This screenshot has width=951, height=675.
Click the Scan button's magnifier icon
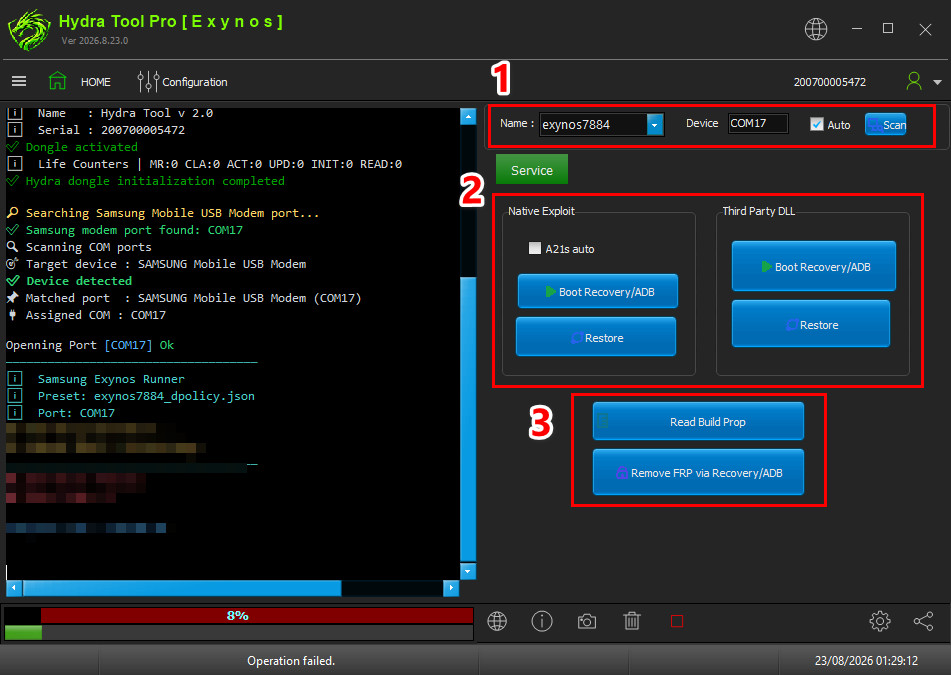874,125
